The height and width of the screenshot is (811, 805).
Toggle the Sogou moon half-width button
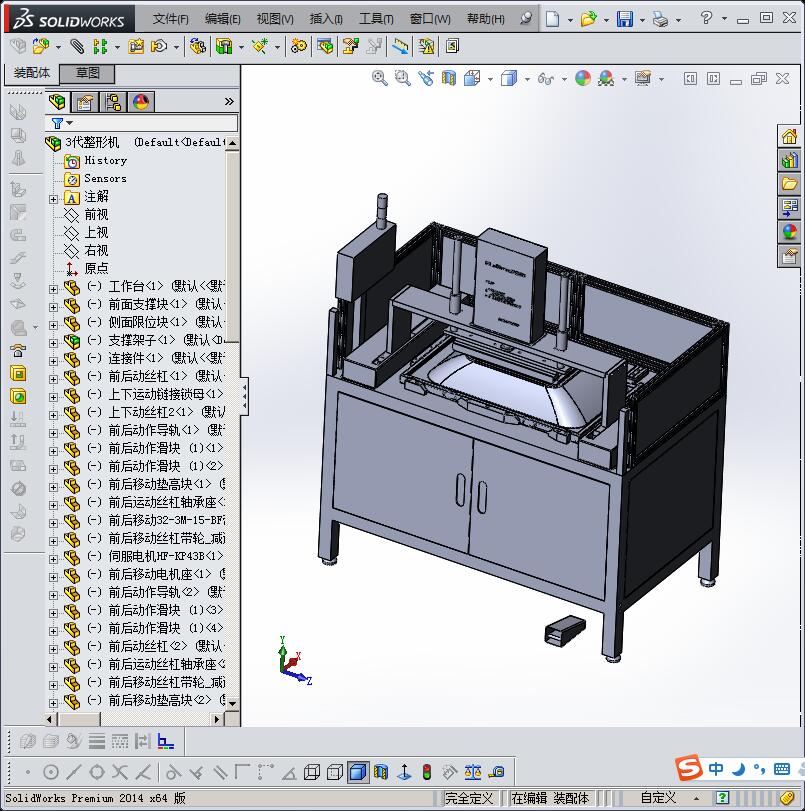pyautogui.click(x=738, y=769)
